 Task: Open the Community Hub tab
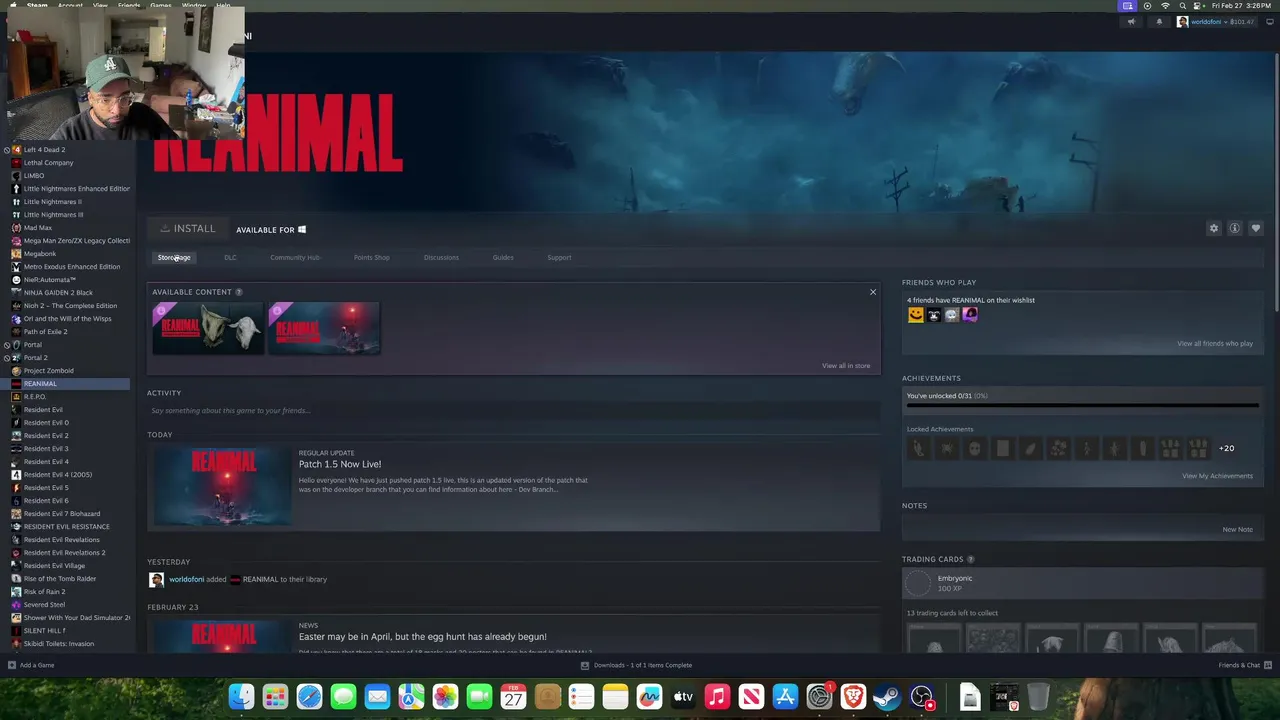click(295, 258)
